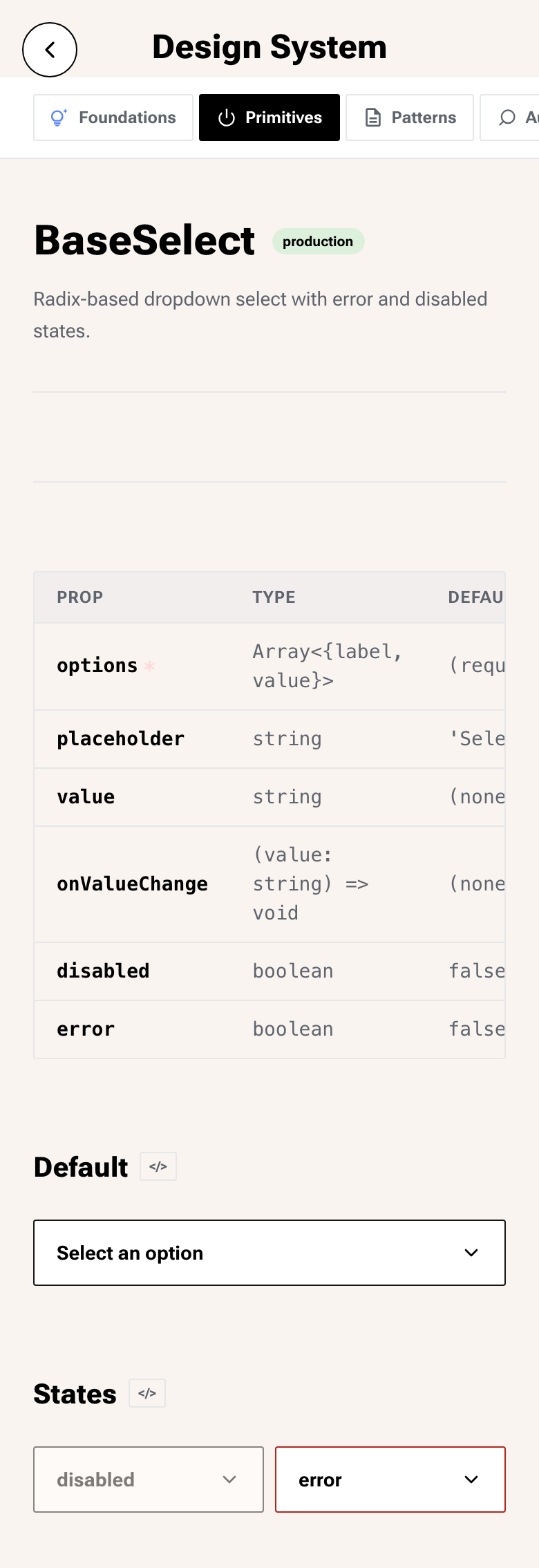Screen dimensions: 539x1568
Task: Click the options prop name
Action: (97, 666)
